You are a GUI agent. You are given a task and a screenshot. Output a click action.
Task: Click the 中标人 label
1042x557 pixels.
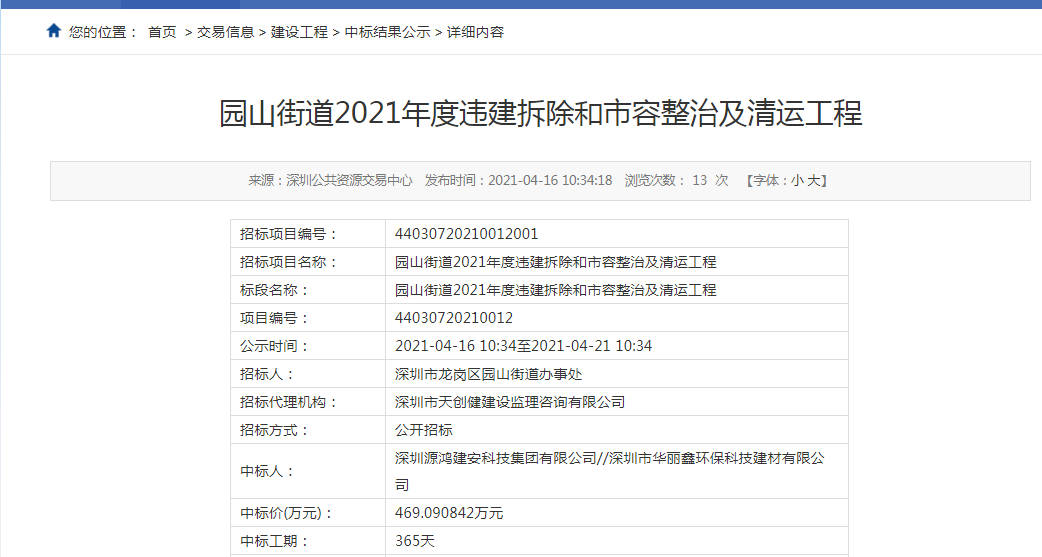pyautogui.click(x=267, y=471)
